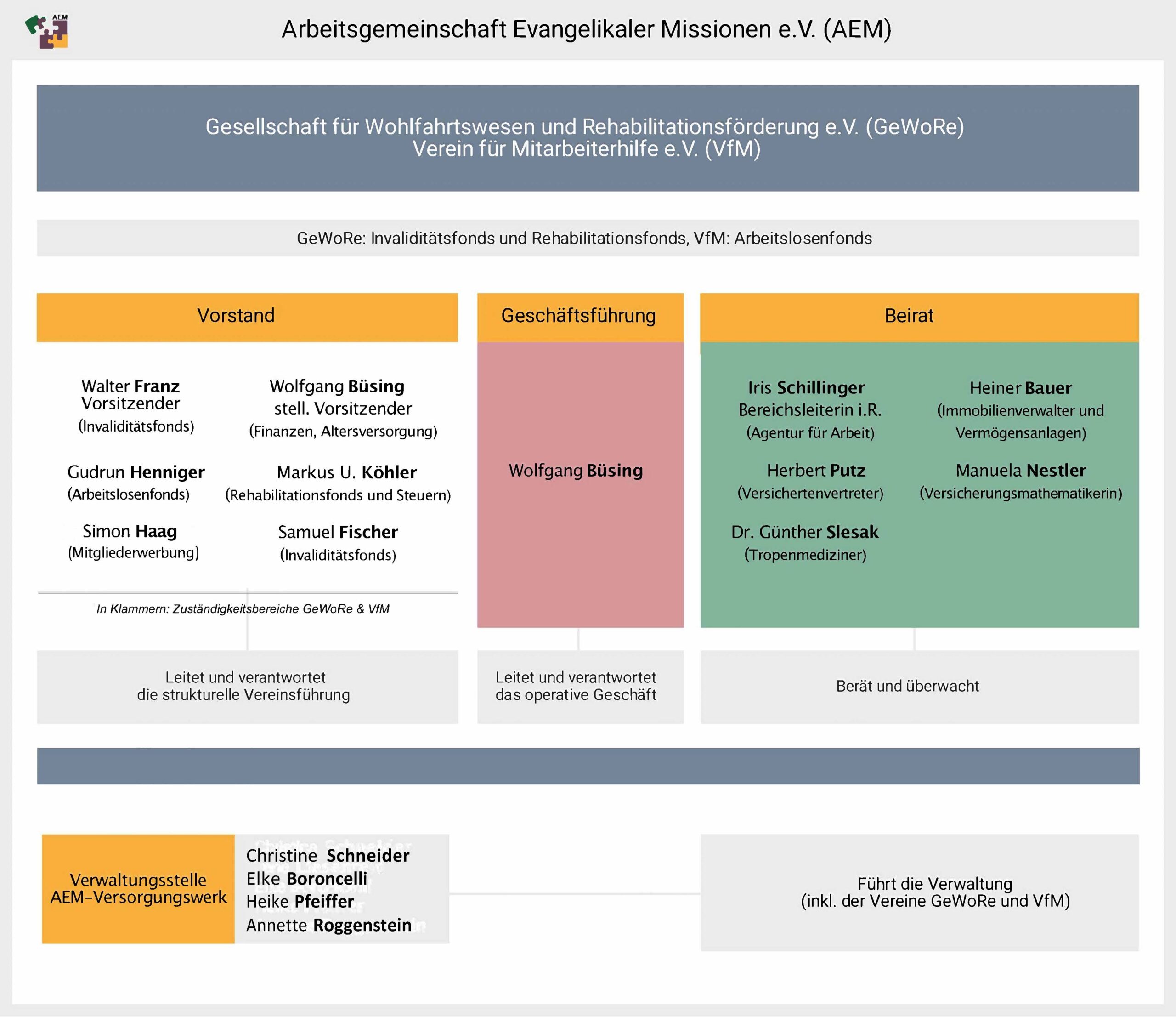Click the box 'Leitet und verantwortet die strukturelle Vereinsführung'
The width and height of the screenshot is (1176, 1017).
(x=248, y=687)
